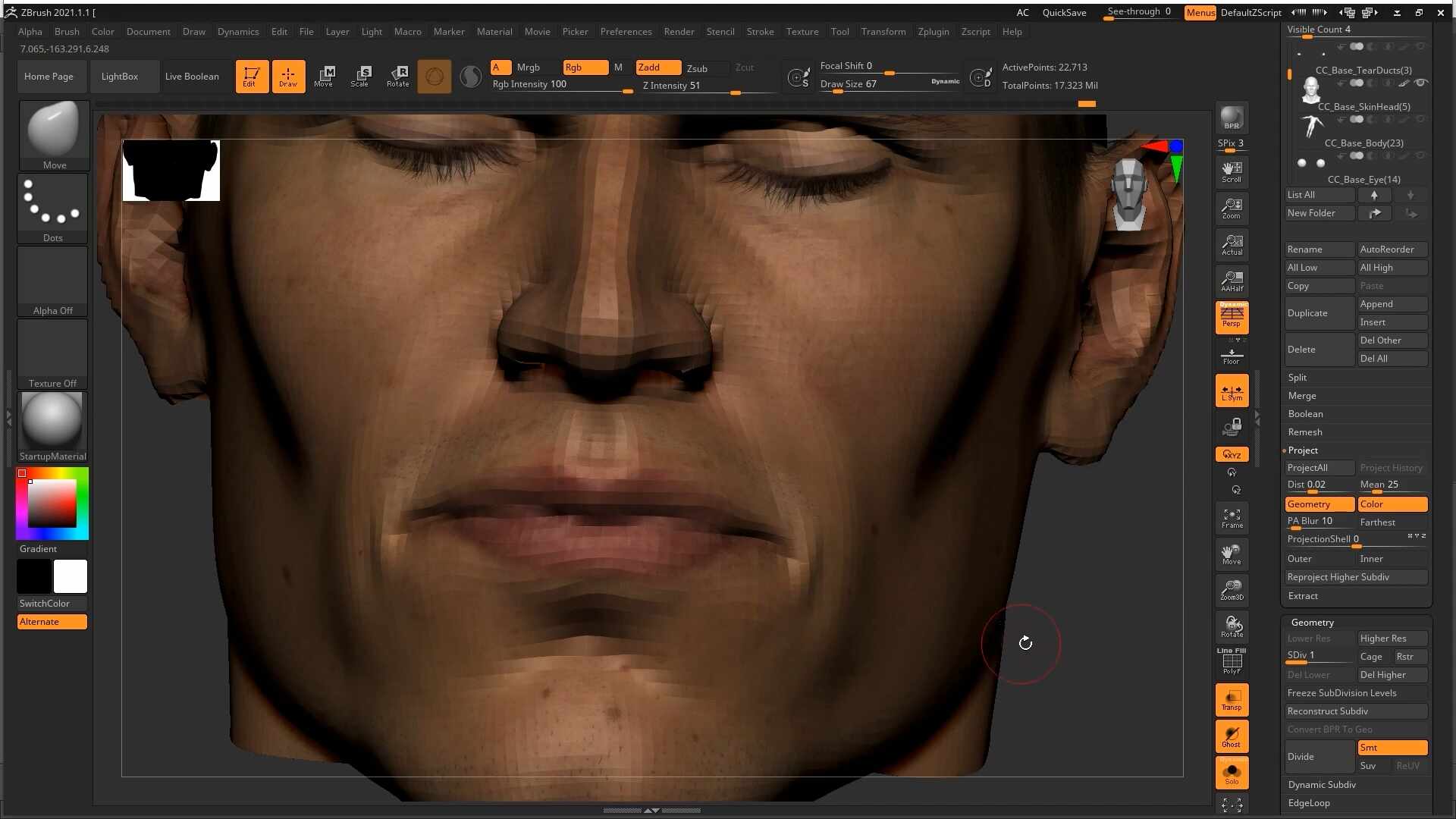Adjust the Draw Size slider

coord(890,85)
